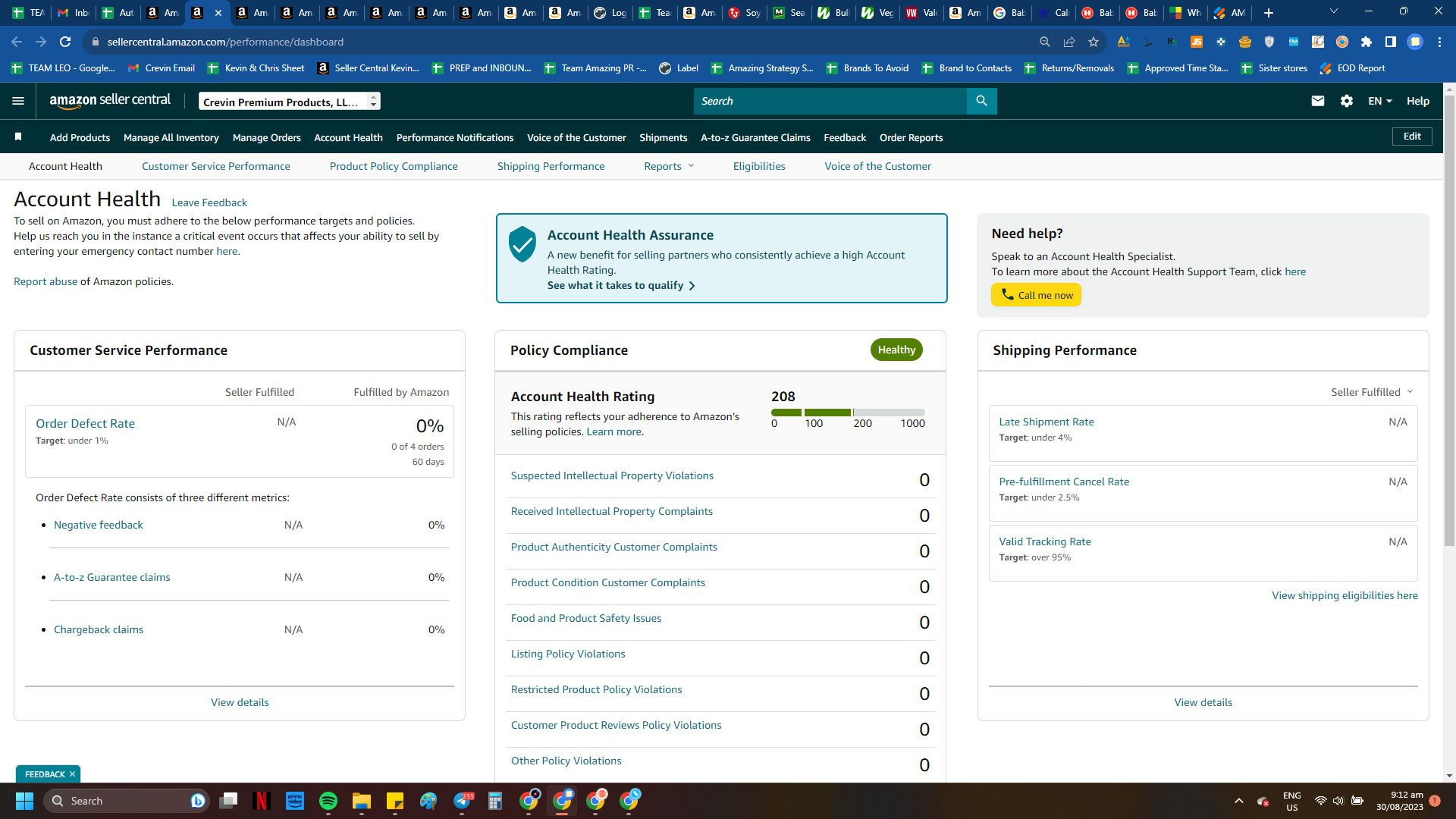Screen dimensions: 1456x819
Task: Focus the Windows taskbar search box
Action: coord(127,801)
